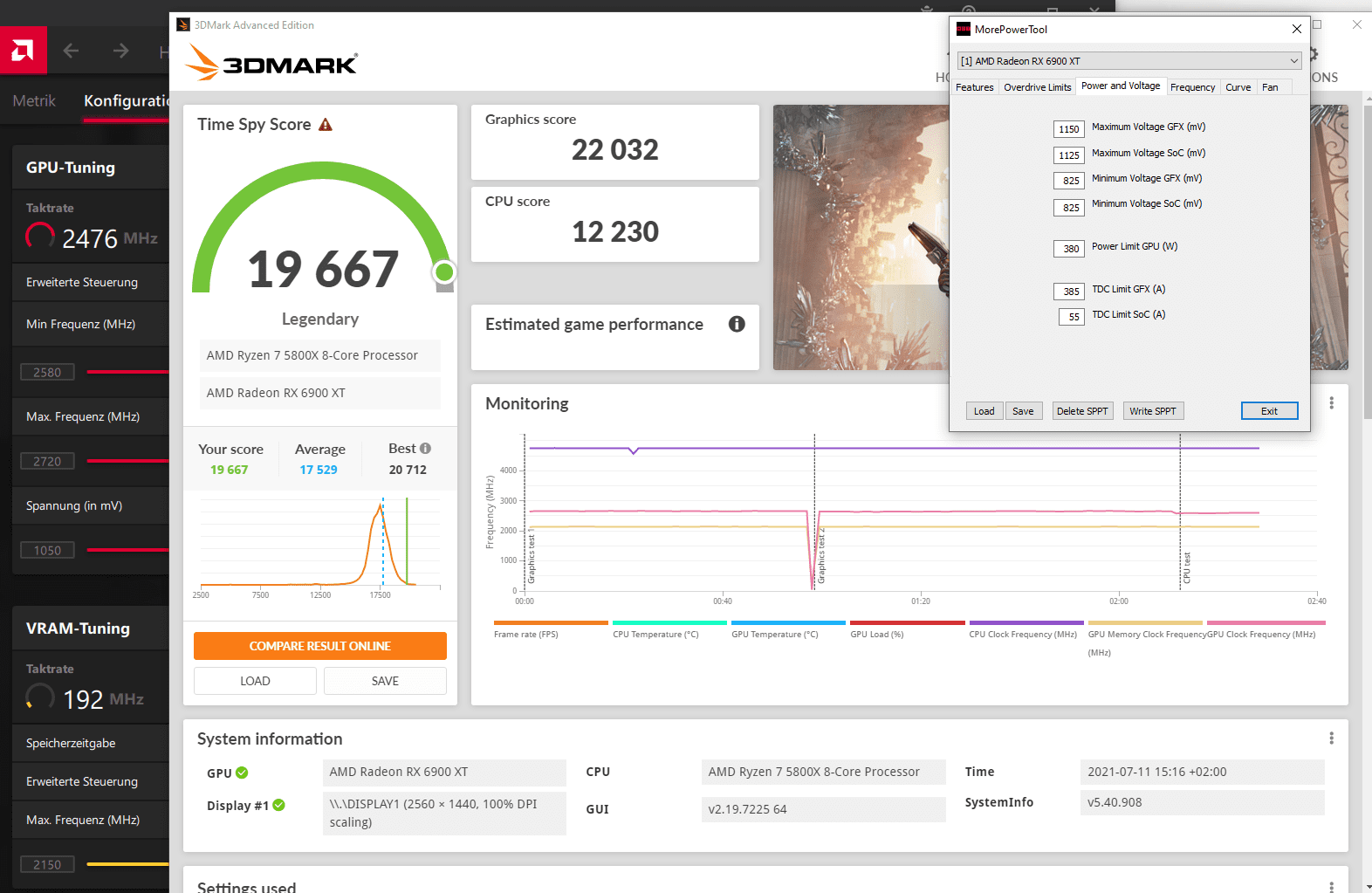The image size is (1372, 893).
Task: Click COMPARE RESULT ONLINE
Action: click(x=319, y=646)
